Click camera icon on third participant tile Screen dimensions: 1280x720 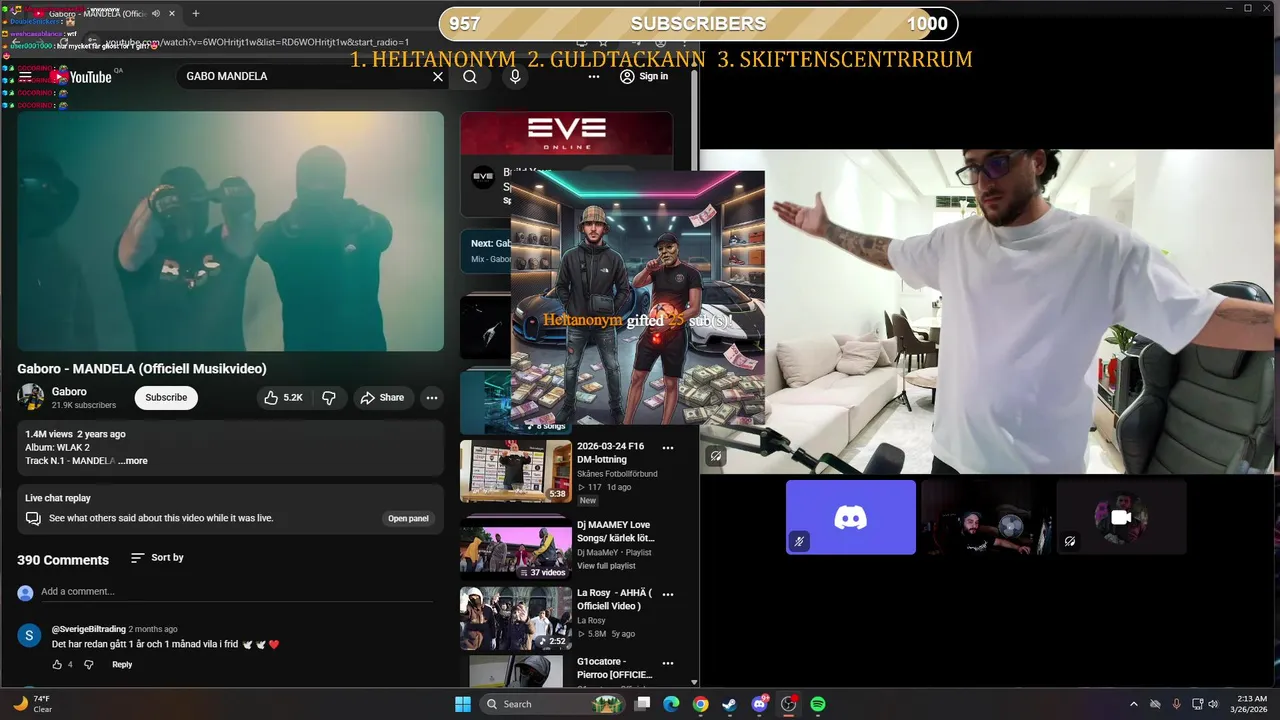coord(1121,517)
